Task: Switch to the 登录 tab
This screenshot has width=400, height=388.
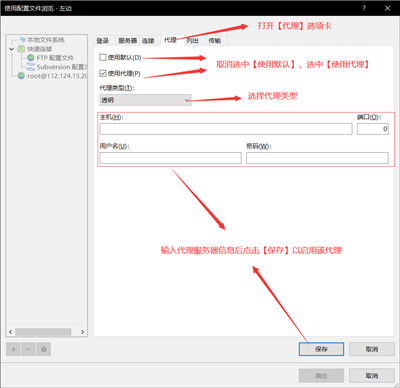Action: [103, 41]
